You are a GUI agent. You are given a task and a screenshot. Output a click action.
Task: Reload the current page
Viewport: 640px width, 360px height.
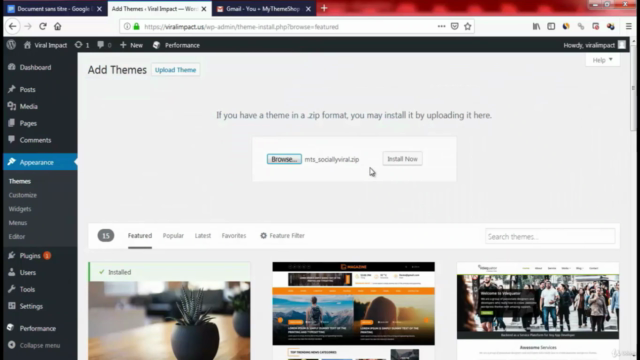click(x=42, y=27)
